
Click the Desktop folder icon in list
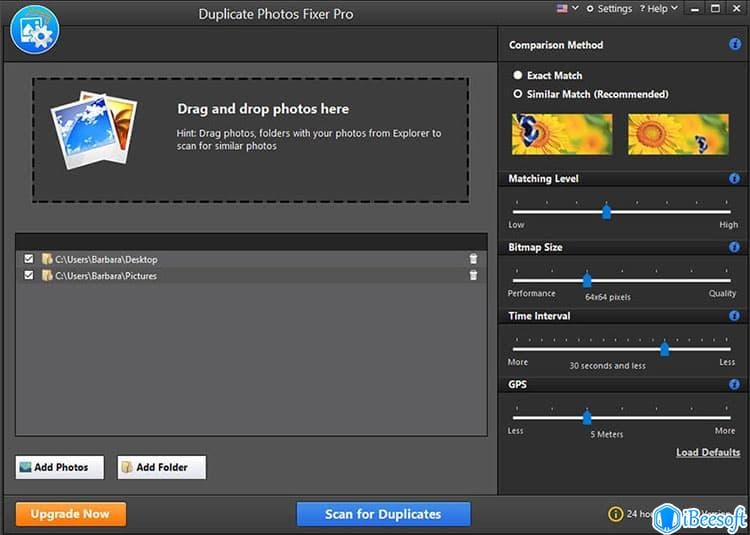[x=47, y=259]
